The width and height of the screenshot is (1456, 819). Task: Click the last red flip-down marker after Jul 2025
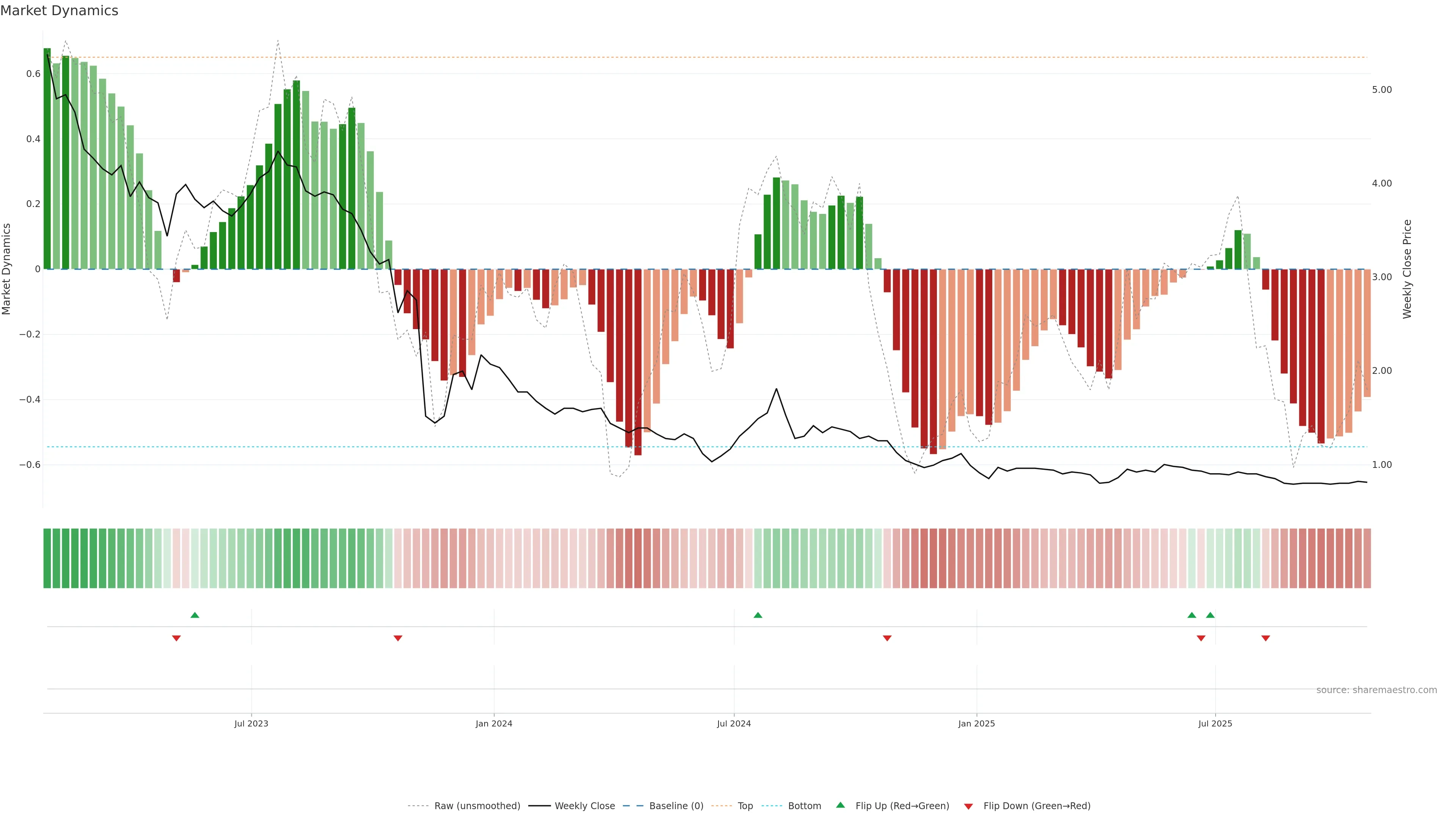1266,638
